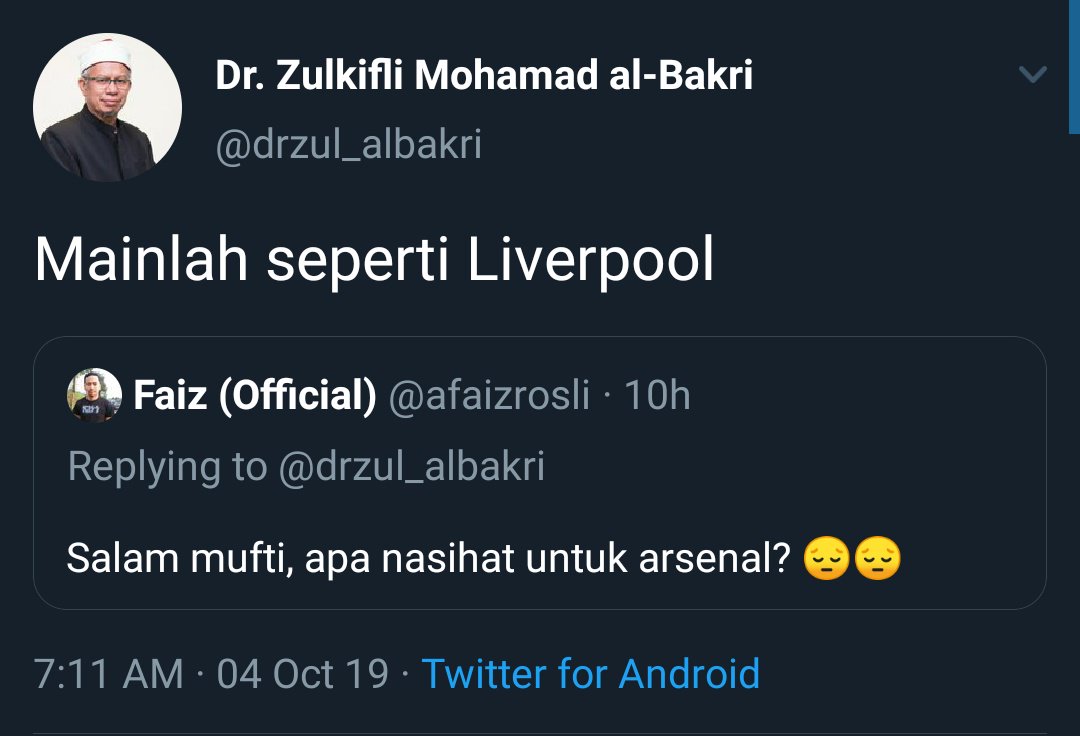The image size is (1080, 736).
Task: Open the tweet options chevron menu
Action: (1032, 75)
